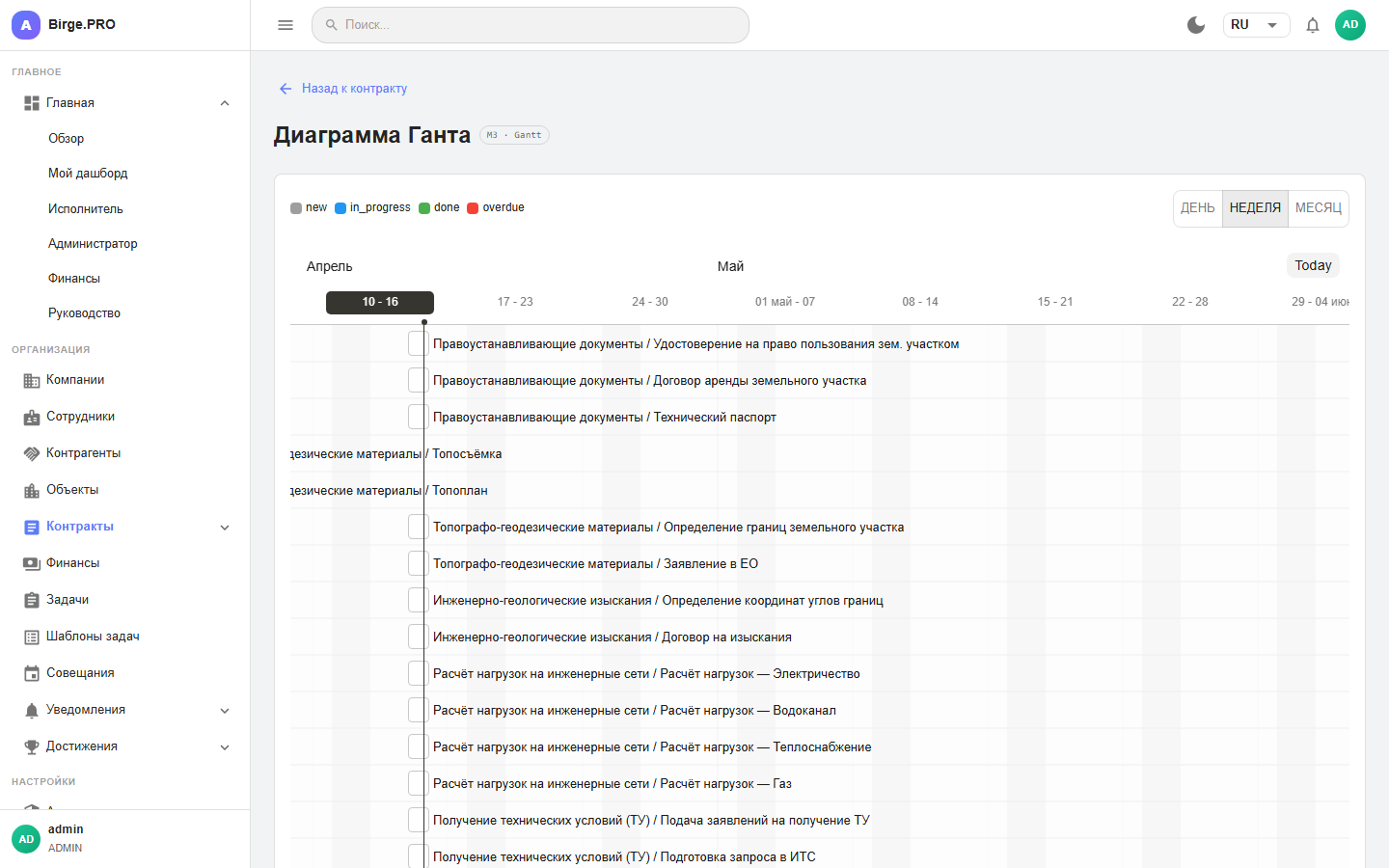Click the Поиск search field
This screenshot has width=1389, height=868.
pos(531,25)
